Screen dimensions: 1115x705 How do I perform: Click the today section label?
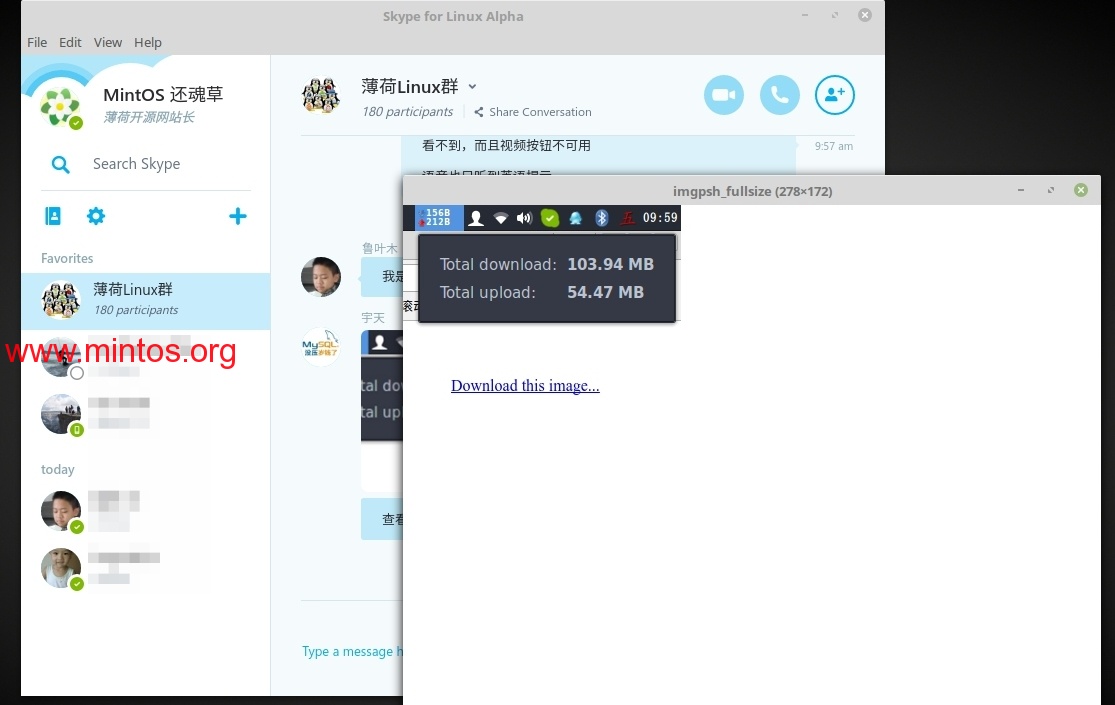click(x=58, y=470)
